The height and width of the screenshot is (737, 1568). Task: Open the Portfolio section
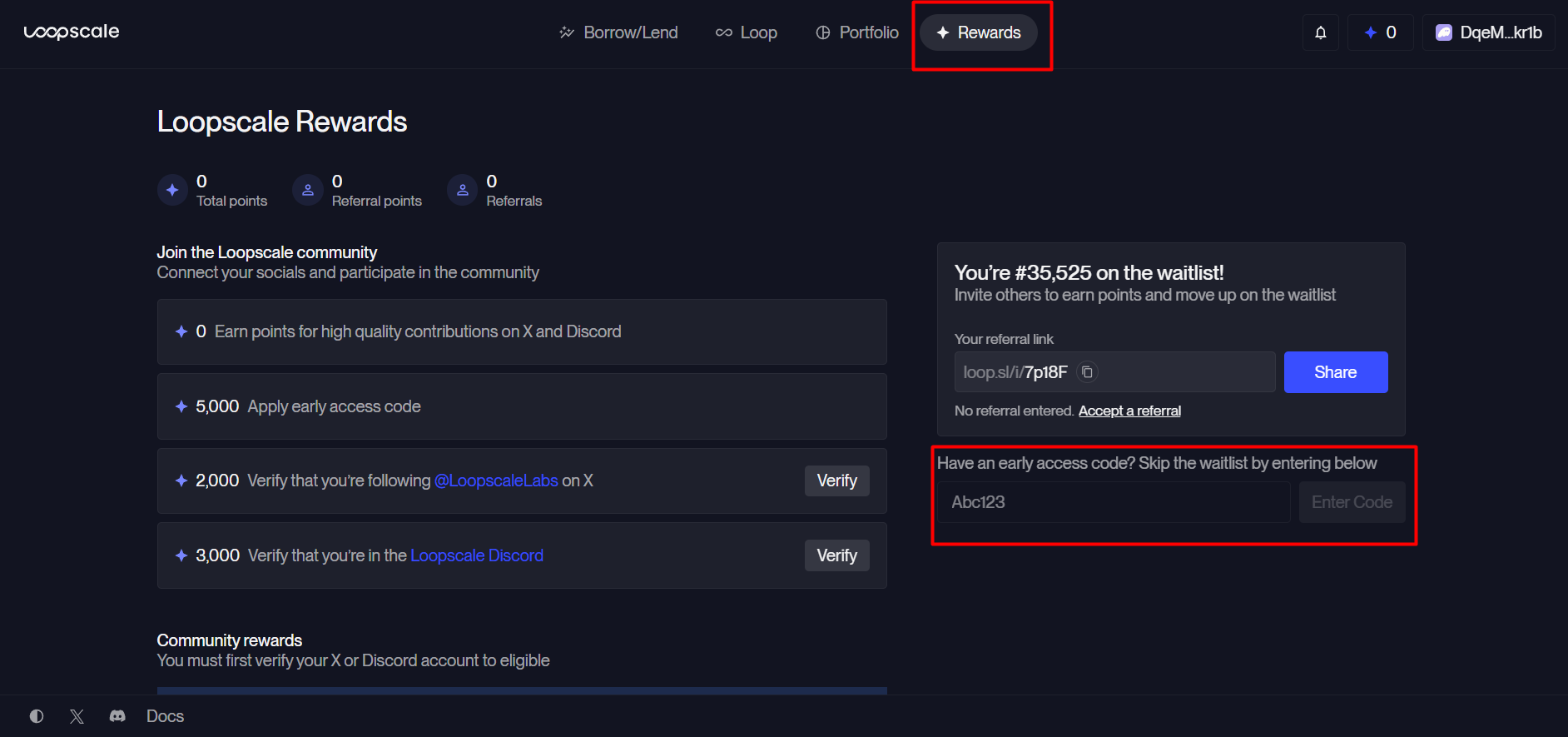856,32
